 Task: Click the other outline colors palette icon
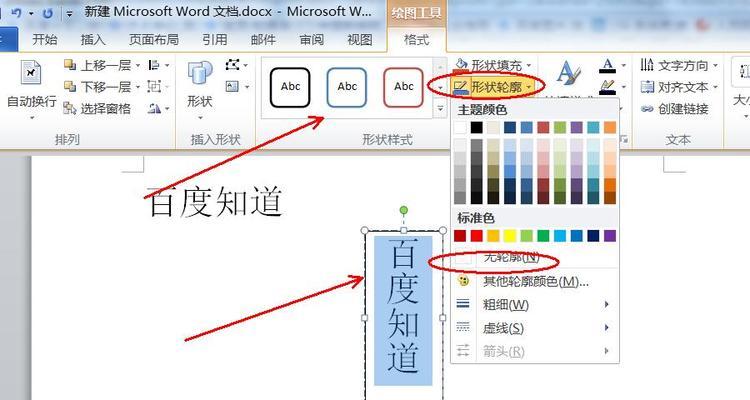tap(463, 281)
